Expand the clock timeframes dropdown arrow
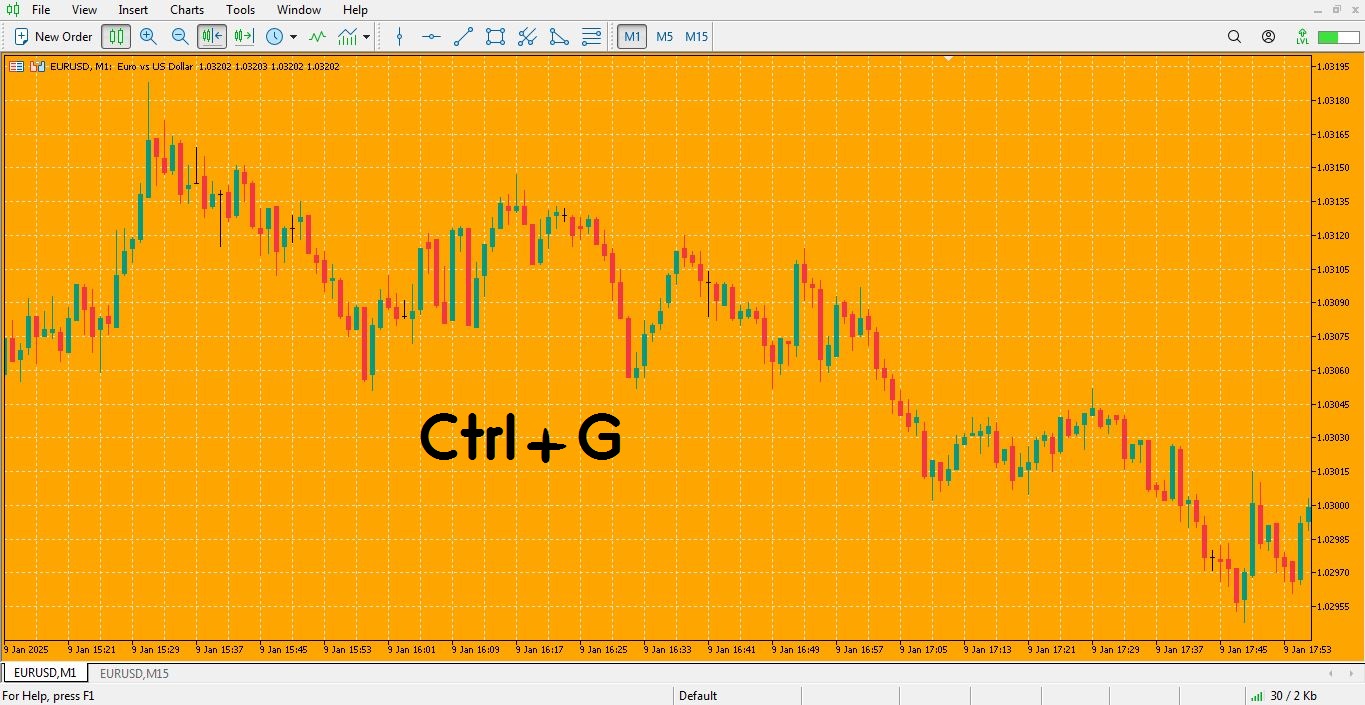 (x=293, y=37)
